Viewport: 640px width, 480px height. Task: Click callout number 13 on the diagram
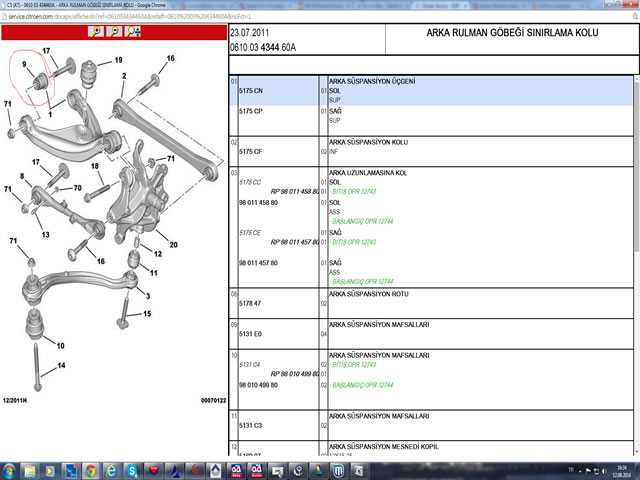(45, 235)
